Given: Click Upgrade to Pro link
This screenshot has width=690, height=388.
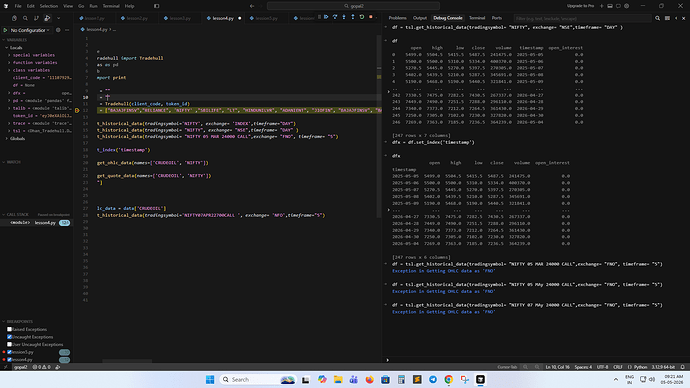Looking at the screenshot, I should tap(580, 6).
